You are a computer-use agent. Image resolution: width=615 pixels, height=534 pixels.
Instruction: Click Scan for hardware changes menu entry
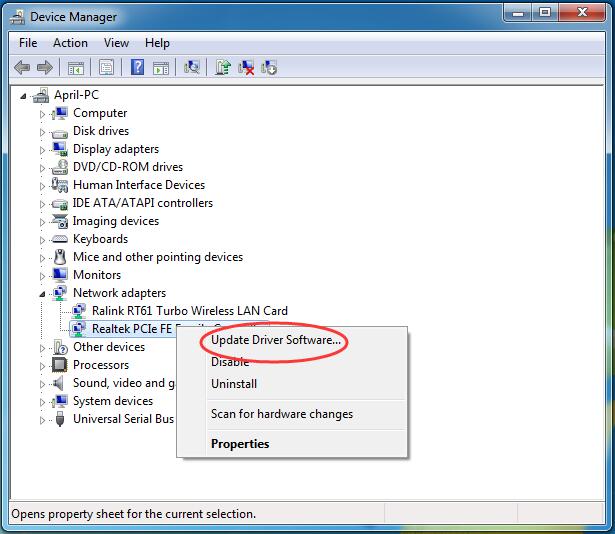tap(282, 414)
